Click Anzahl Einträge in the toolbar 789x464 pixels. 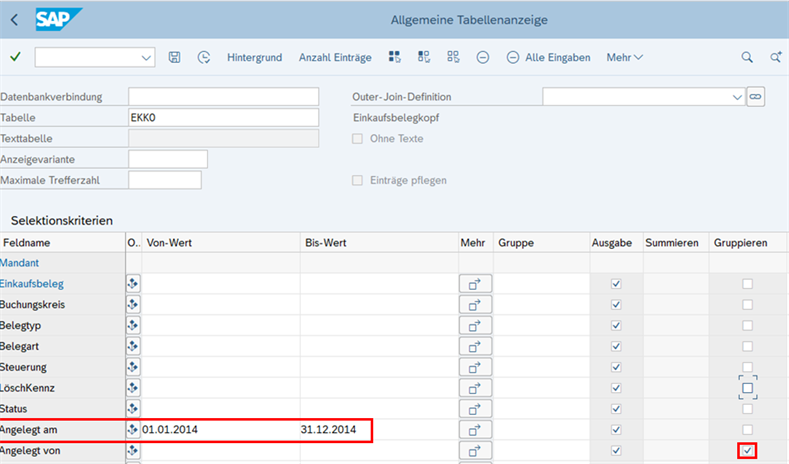tap(335, 57)
